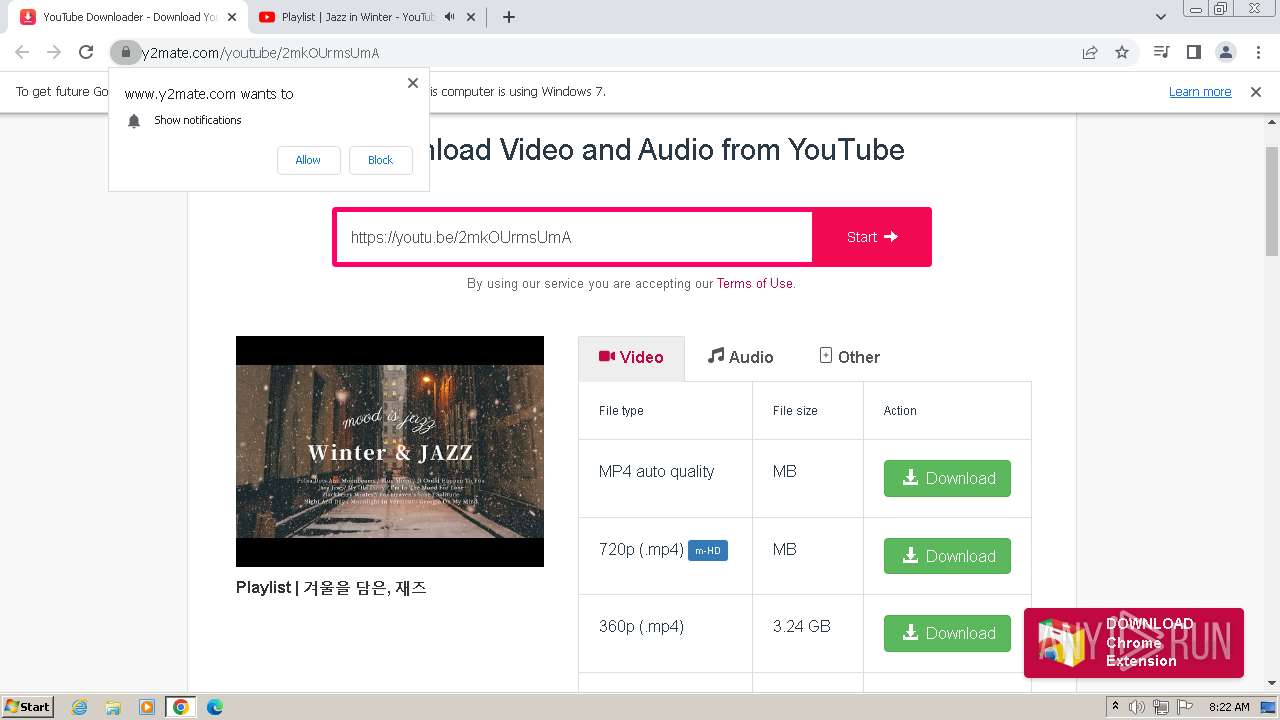Click the browser forward arrow
Viewport: 1280px width, 720px height.
[54, 52]
